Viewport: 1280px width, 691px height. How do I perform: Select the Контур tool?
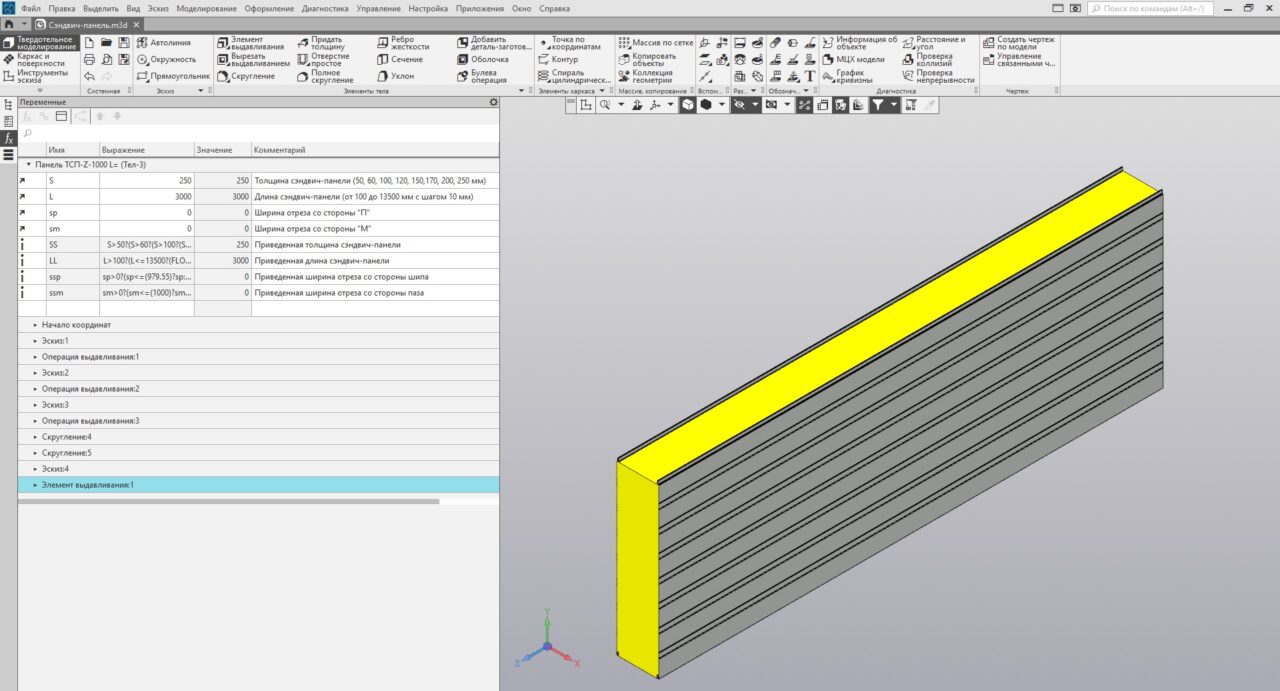tap(557, 59)
